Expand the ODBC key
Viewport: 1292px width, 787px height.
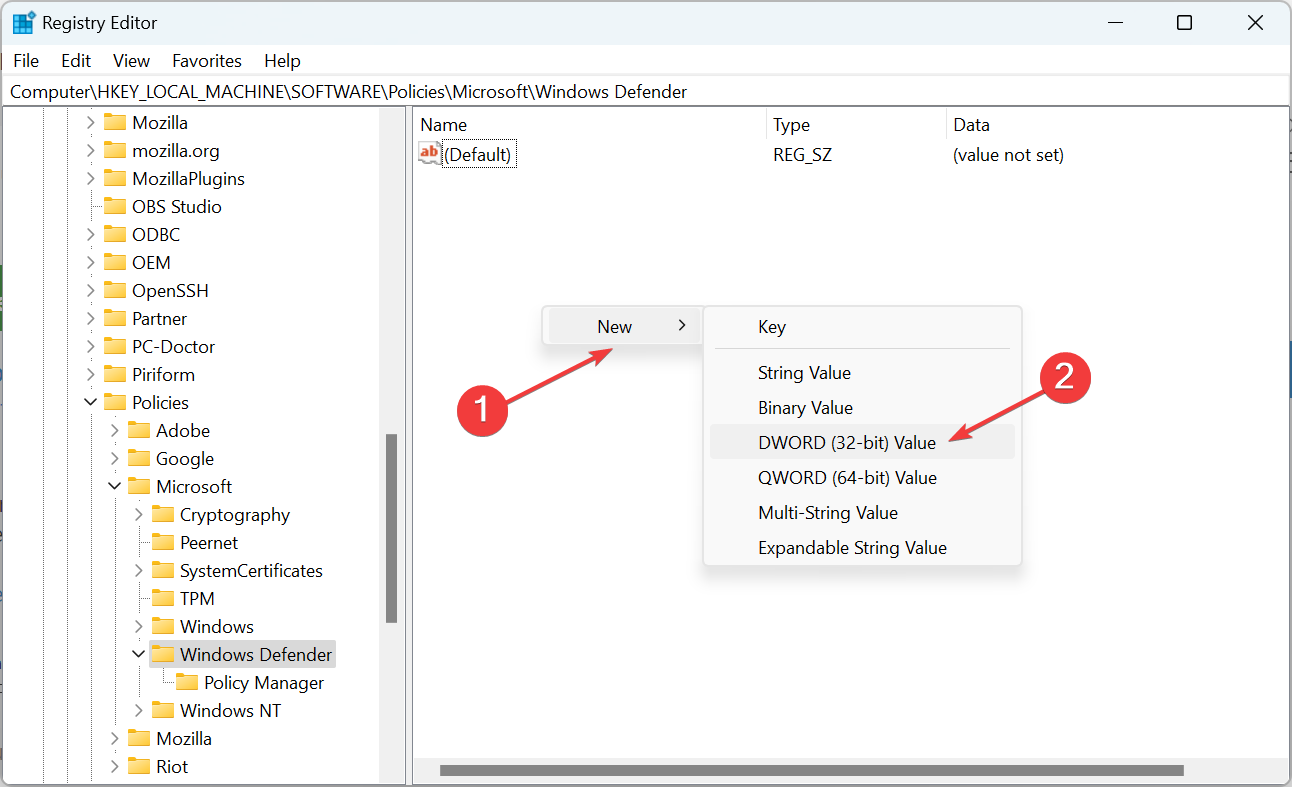[x=90, y=234]
